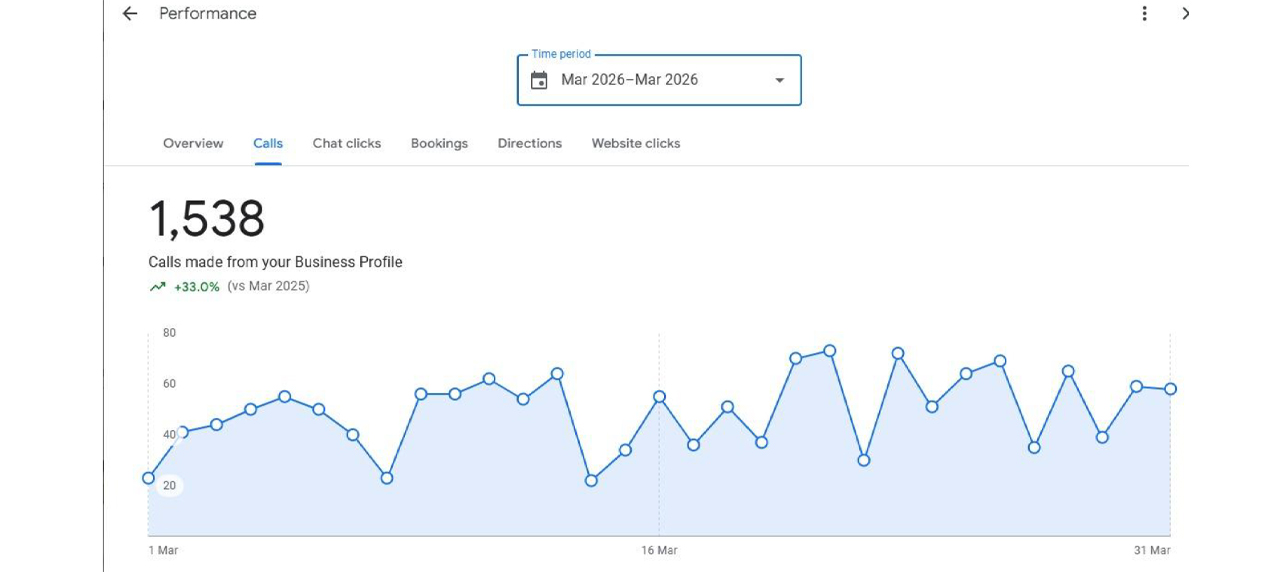1280x572 pixels.
Task: Click the right chevron at top corner
Action: point(1186,14)
